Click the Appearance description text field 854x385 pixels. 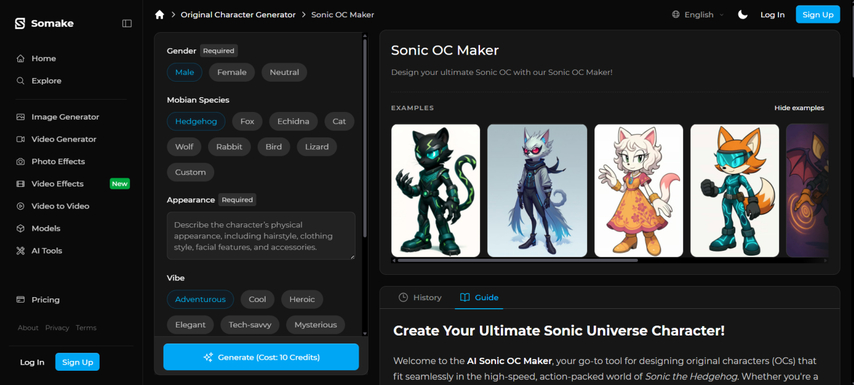261,236
